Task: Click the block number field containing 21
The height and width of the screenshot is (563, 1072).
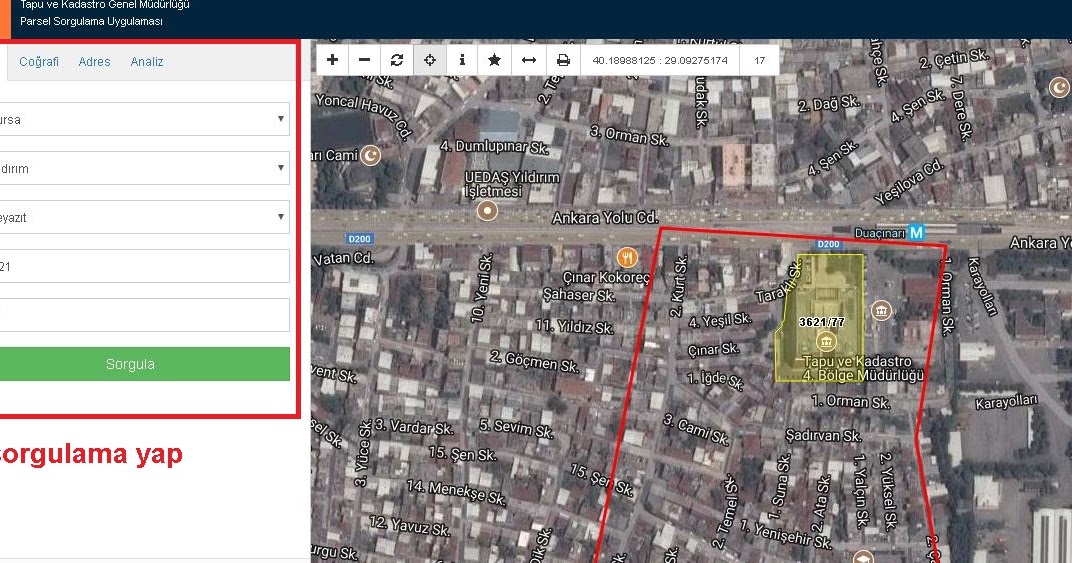Action: click(x=144, y=266)
